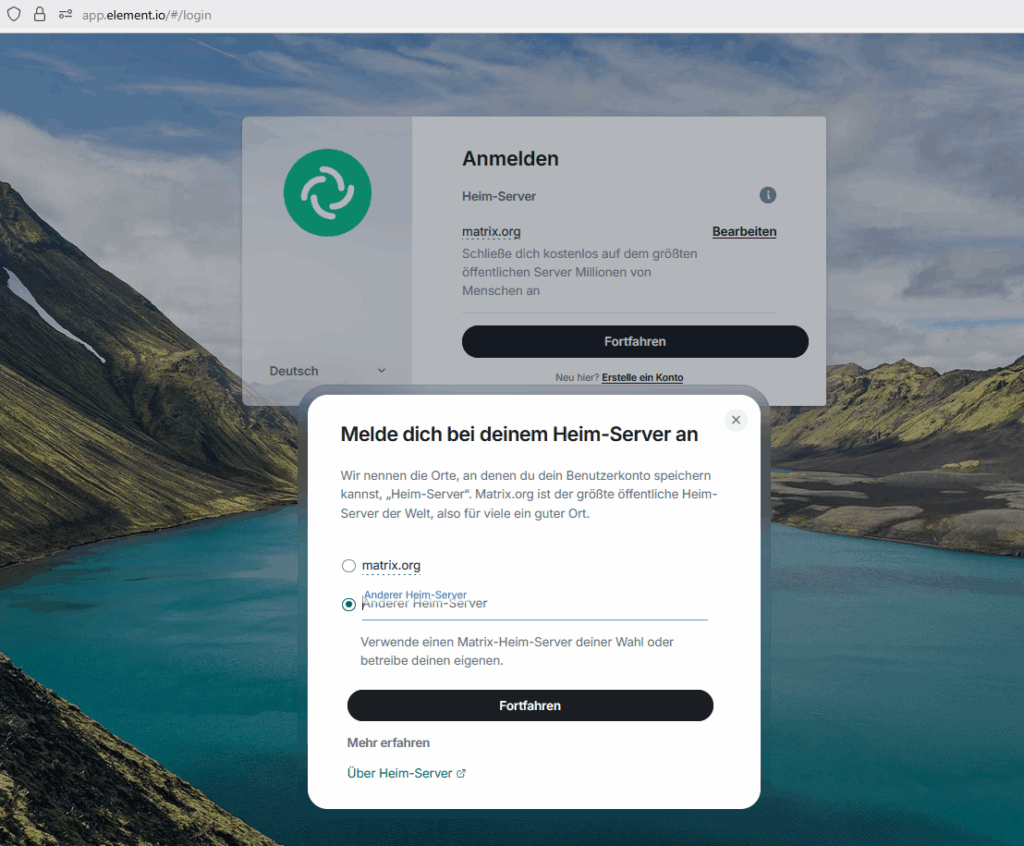1024x846 pixels.
Task: Open the Erstelle ein Konto link
Action: coord(642,378)
